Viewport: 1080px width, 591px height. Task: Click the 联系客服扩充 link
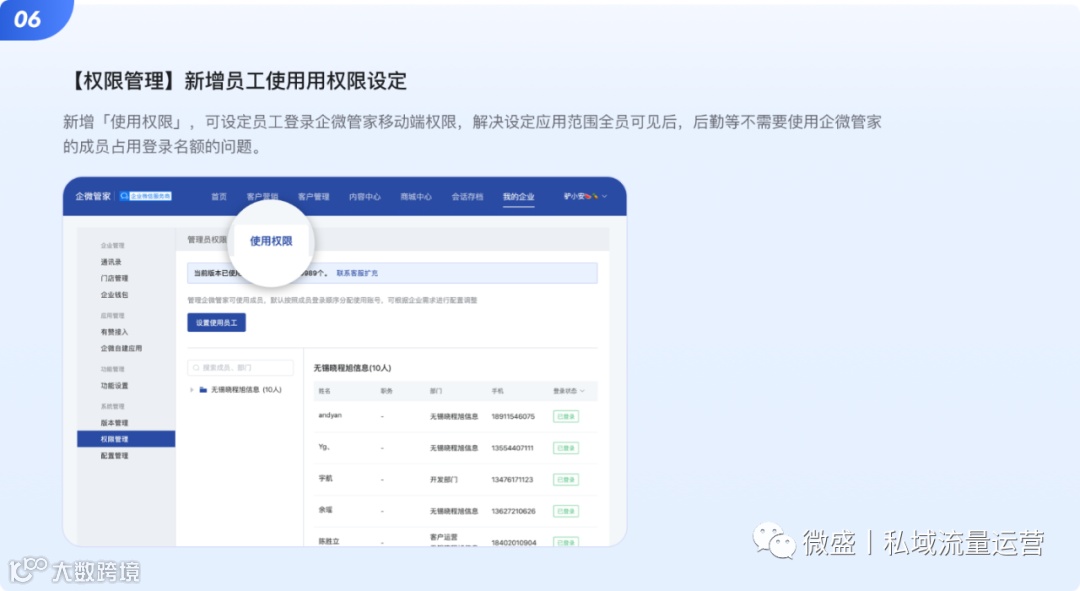click(357, 273)
